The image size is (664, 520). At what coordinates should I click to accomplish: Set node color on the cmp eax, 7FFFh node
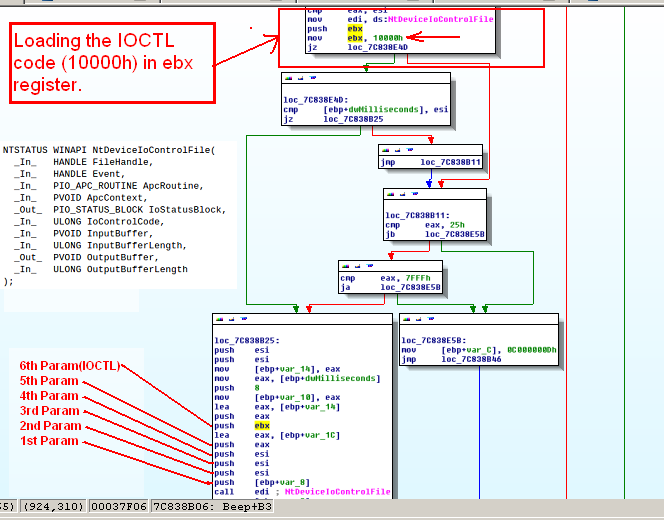pos(346,266)
